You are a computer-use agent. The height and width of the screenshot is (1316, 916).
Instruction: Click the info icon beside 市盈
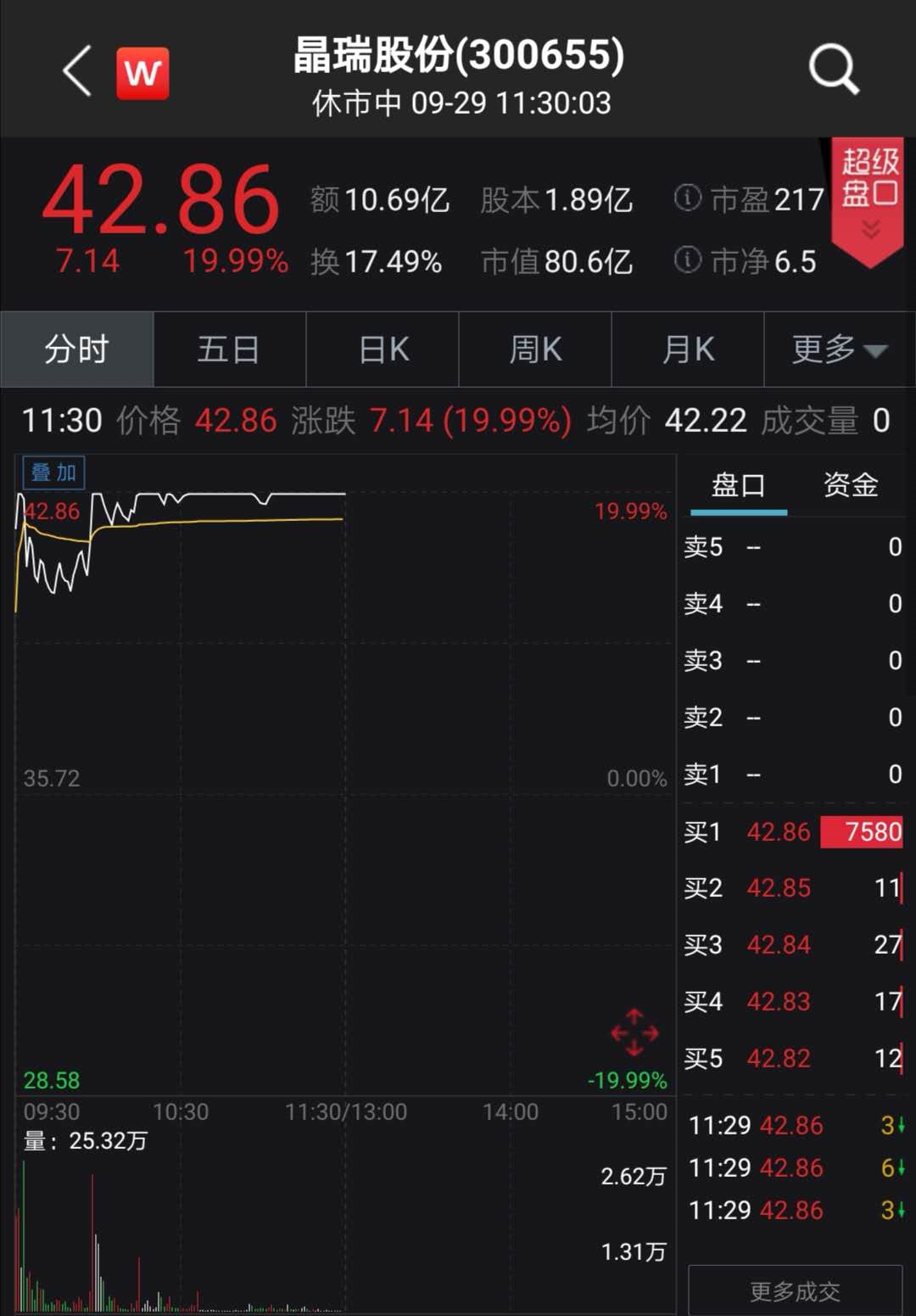click(x=687, y=198)
